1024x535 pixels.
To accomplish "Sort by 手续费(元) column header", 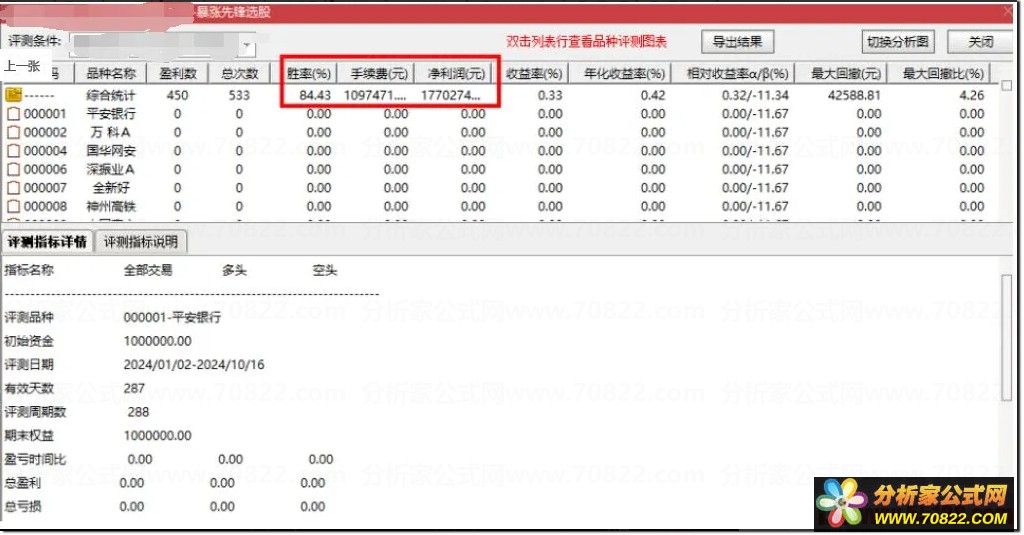I will 378,73.
